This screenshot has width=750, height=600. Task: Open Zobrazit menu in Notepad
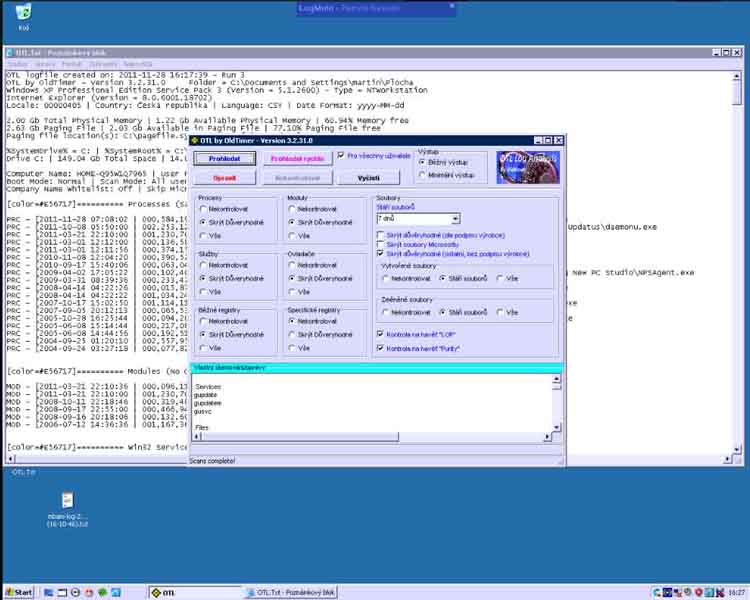click(103, 64)
